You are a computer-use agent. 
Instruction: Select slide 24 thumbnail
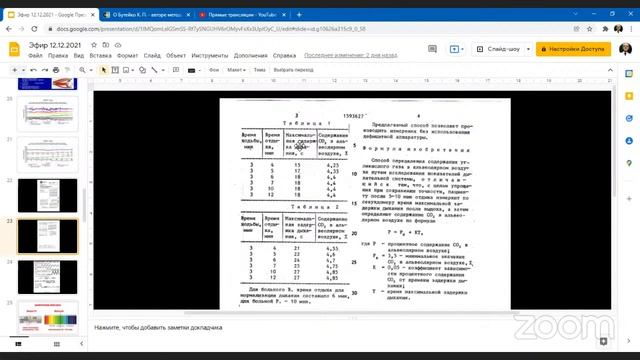[47, 277]
